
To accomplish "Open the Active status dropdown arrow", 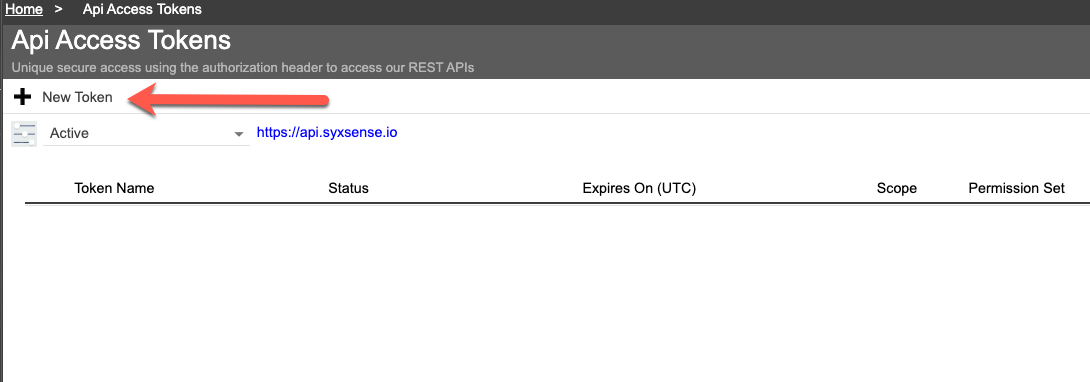I will tap(238, 133).
